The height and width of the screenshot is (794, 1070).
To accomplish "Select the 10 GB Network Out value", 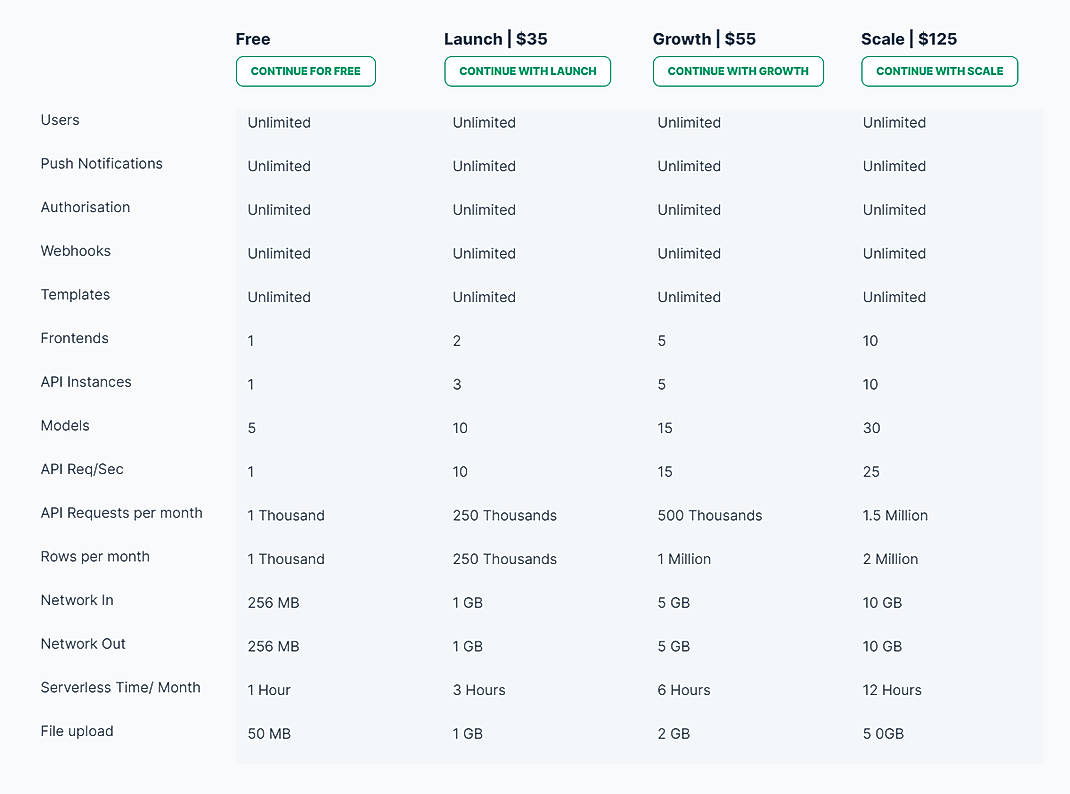I will [882, 646].
